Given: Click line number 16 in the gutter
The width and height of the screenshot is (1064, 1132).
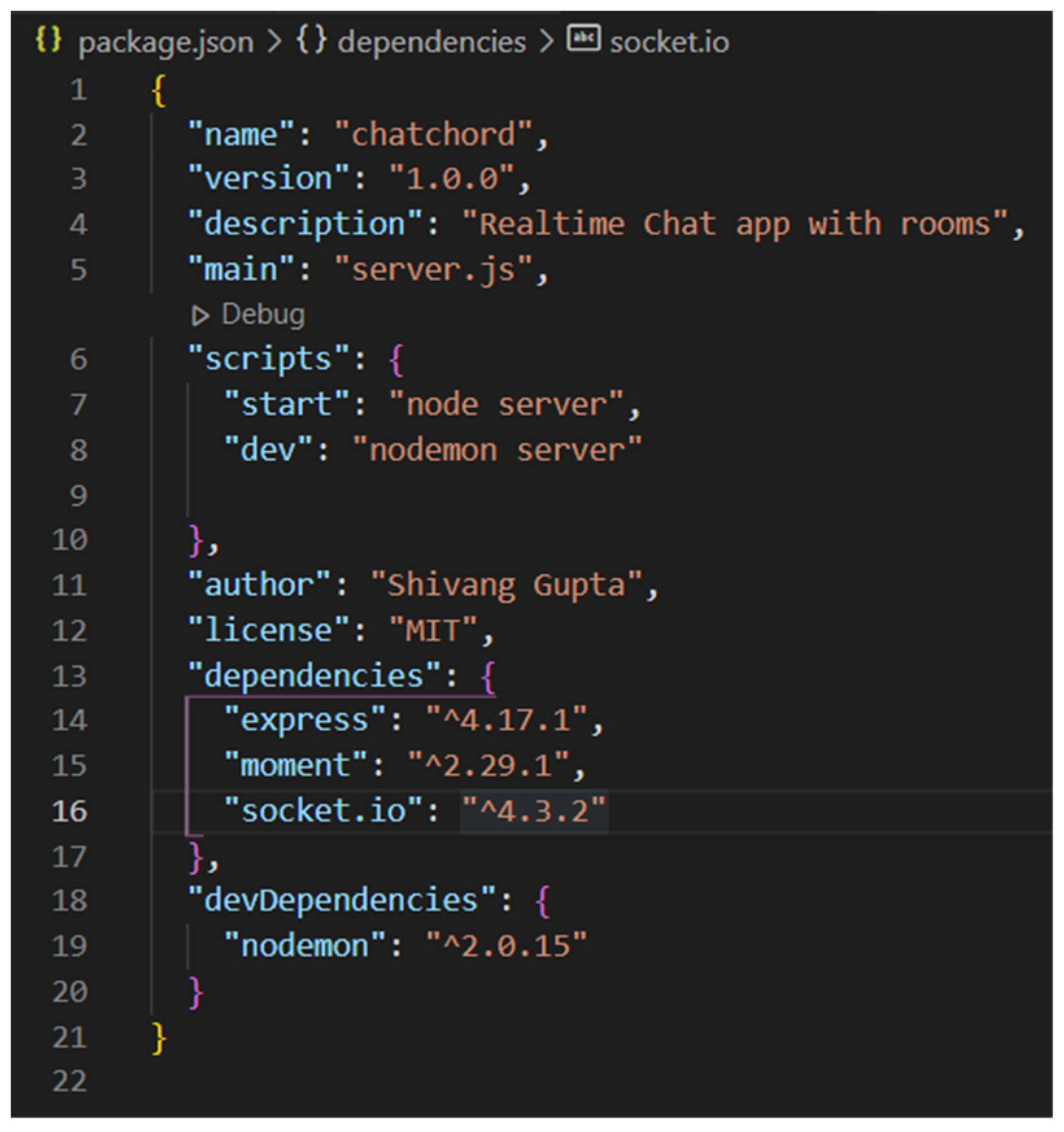Looking at the screenshot, I should (x=69, y=812).
